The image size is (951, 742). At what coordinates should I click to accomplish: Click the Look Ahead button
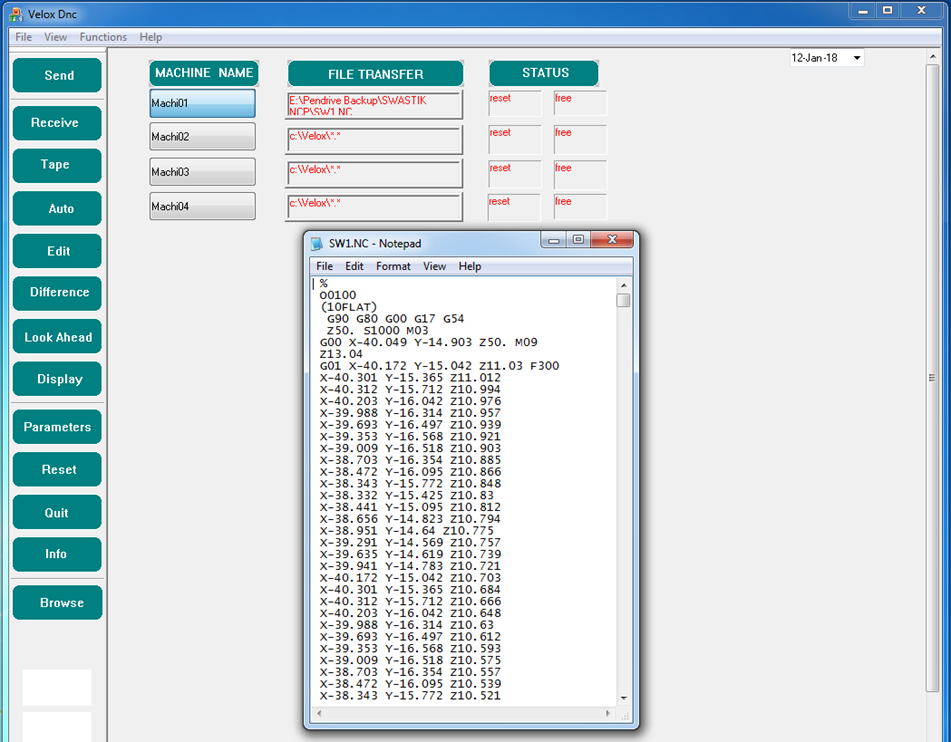(x=57, y=337)
